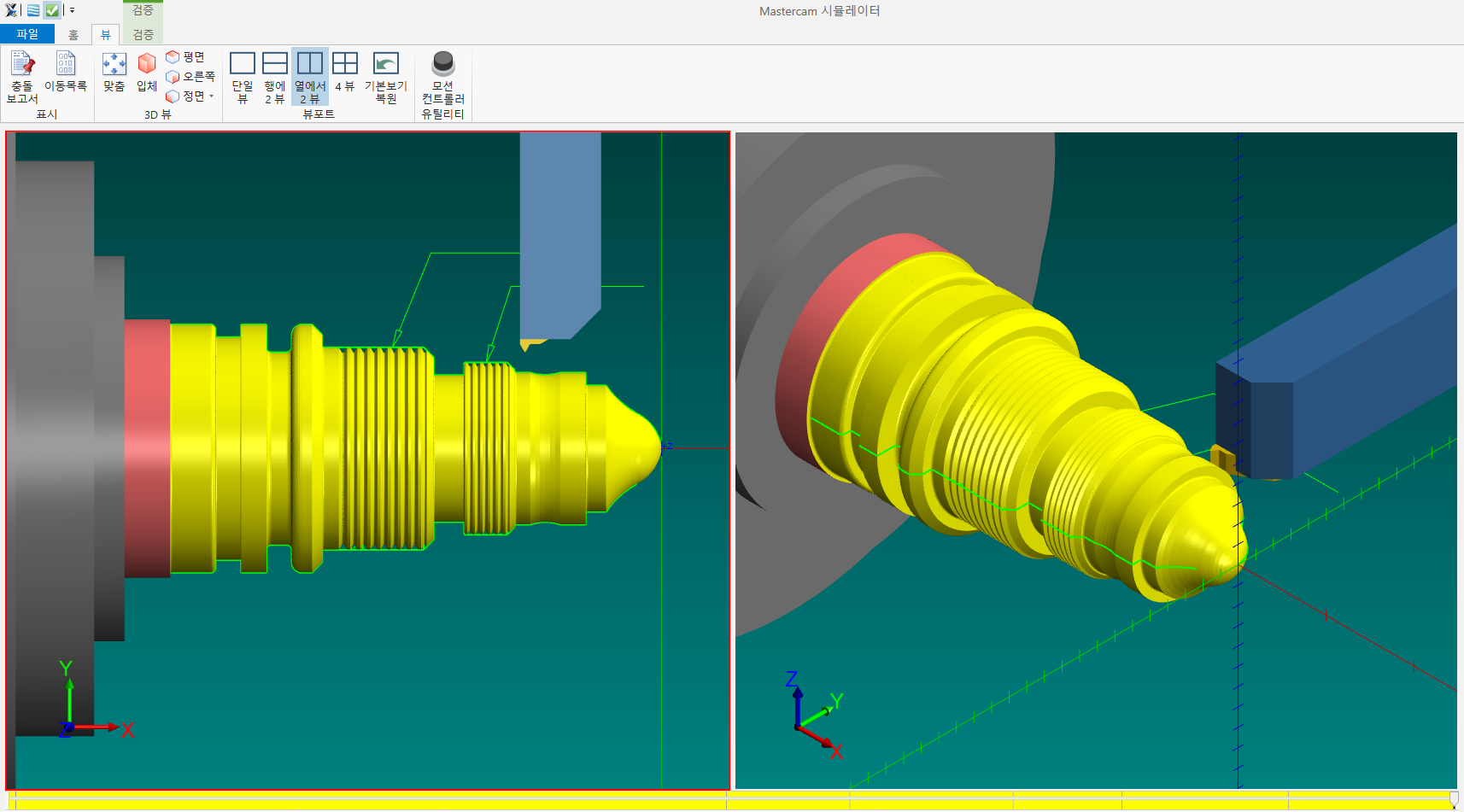1464x812 pixels.
Task: Click the Mastercam logo icon in the quick access bar
Action: coord(11,10)
